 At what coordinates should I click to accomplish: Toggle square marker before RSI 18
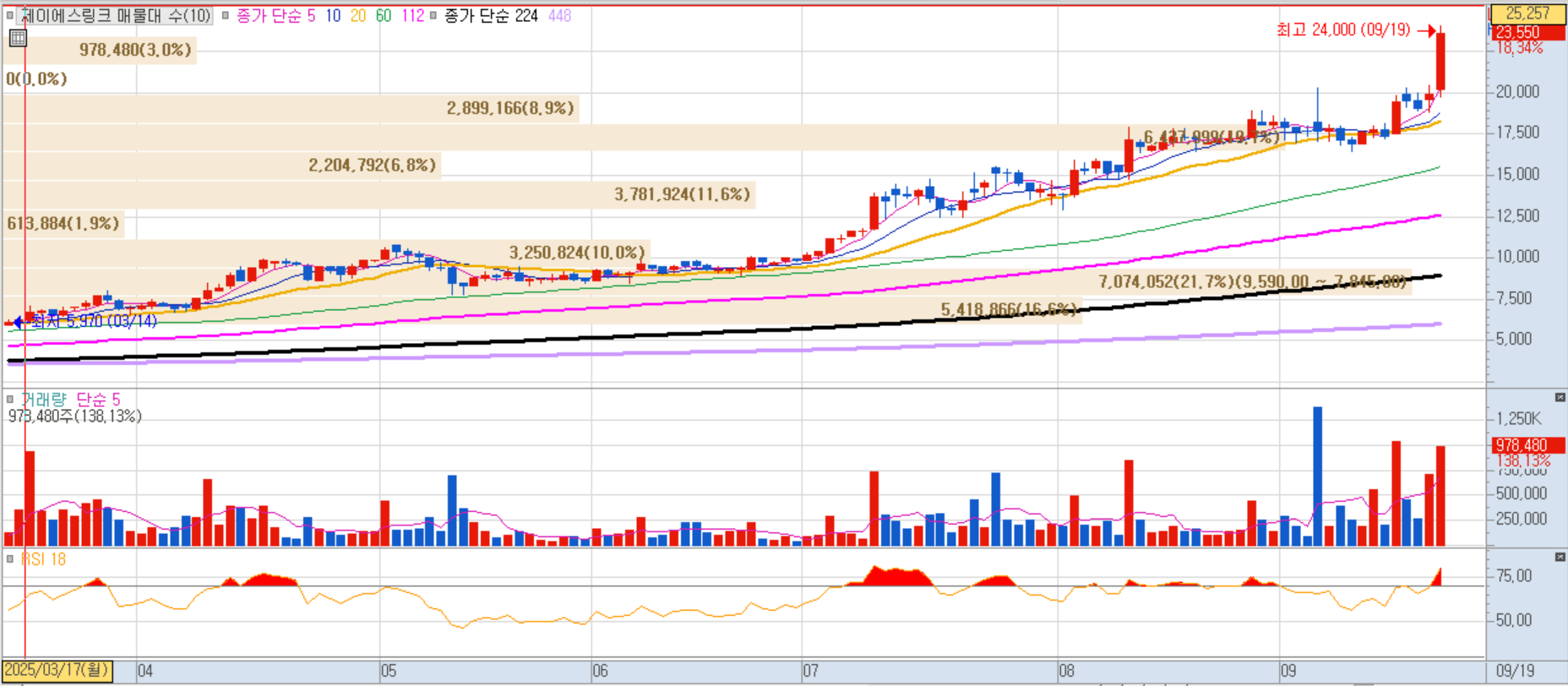coord(10,558)
